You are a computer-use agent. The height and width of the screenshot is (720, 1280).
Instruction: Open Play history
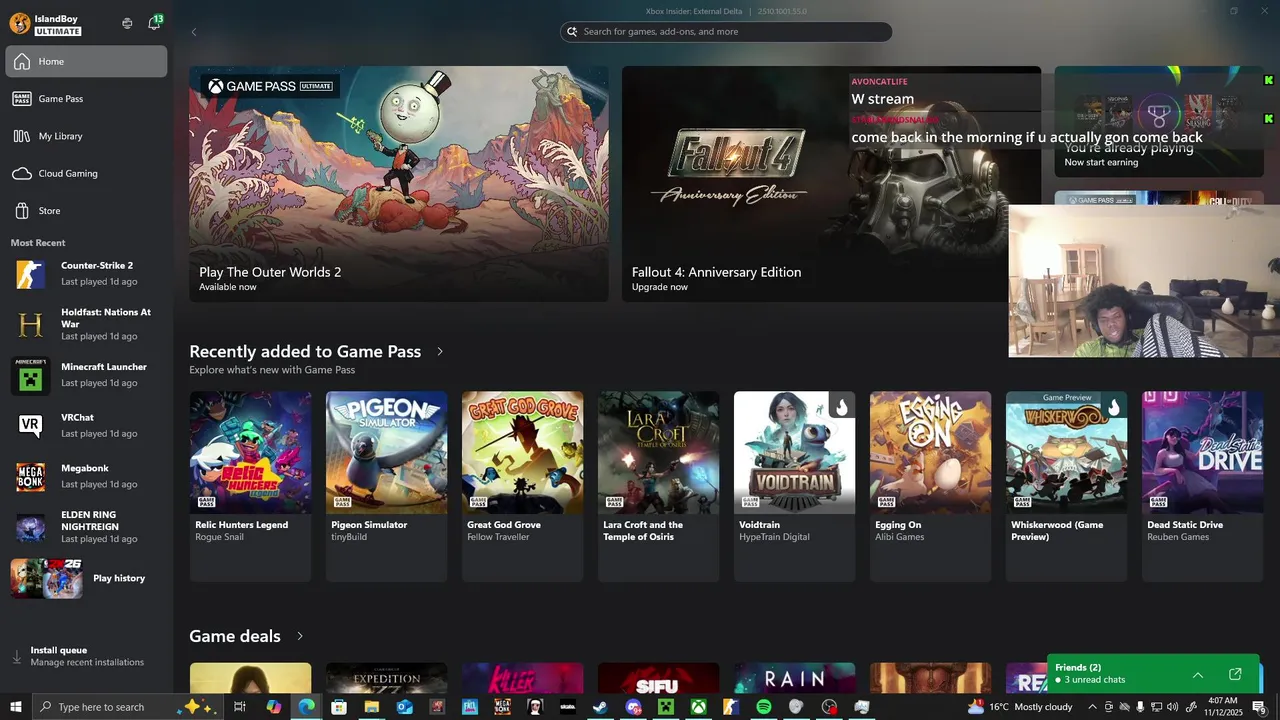pyautogui.click(x=86, y=578)
